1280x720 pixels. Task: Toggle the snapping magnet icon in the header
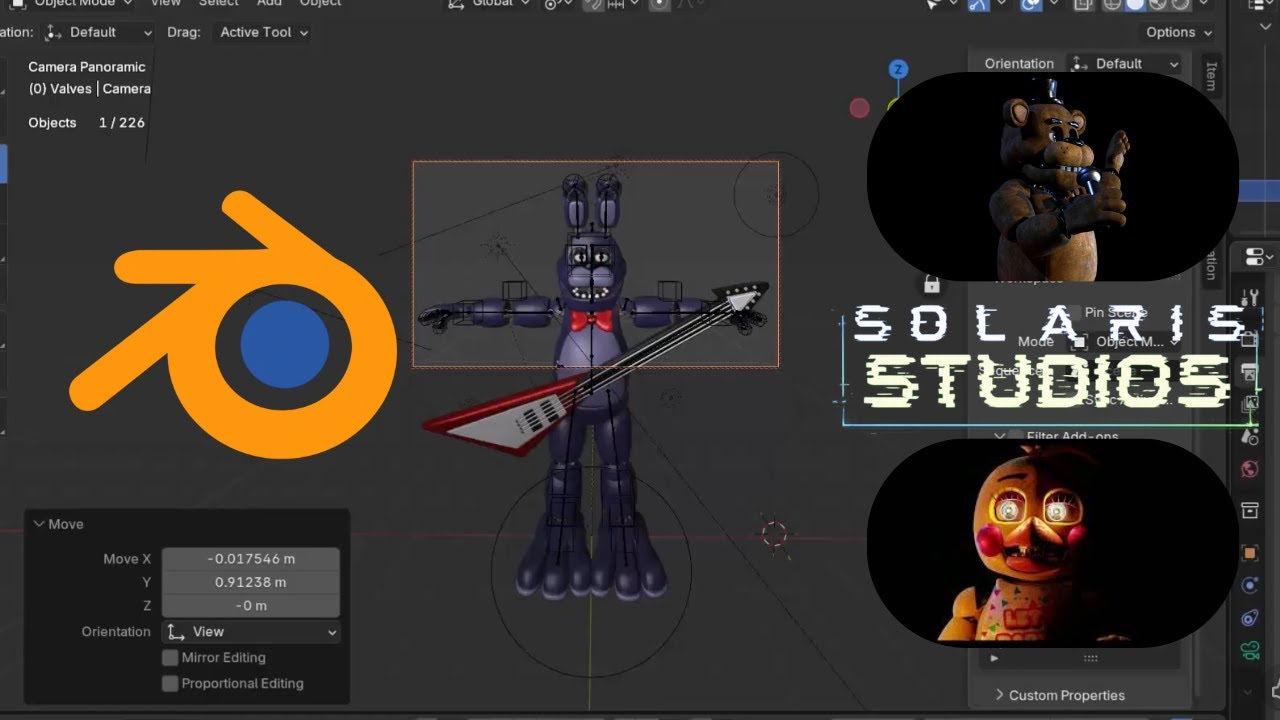pos(594,4)
